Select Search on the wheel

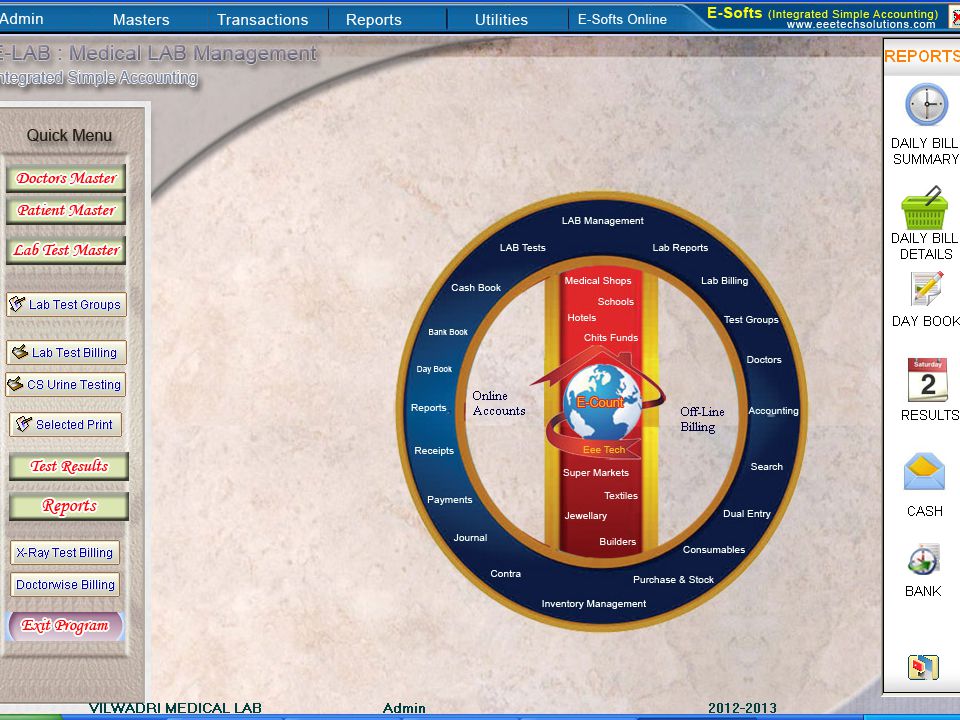[767, 467]
